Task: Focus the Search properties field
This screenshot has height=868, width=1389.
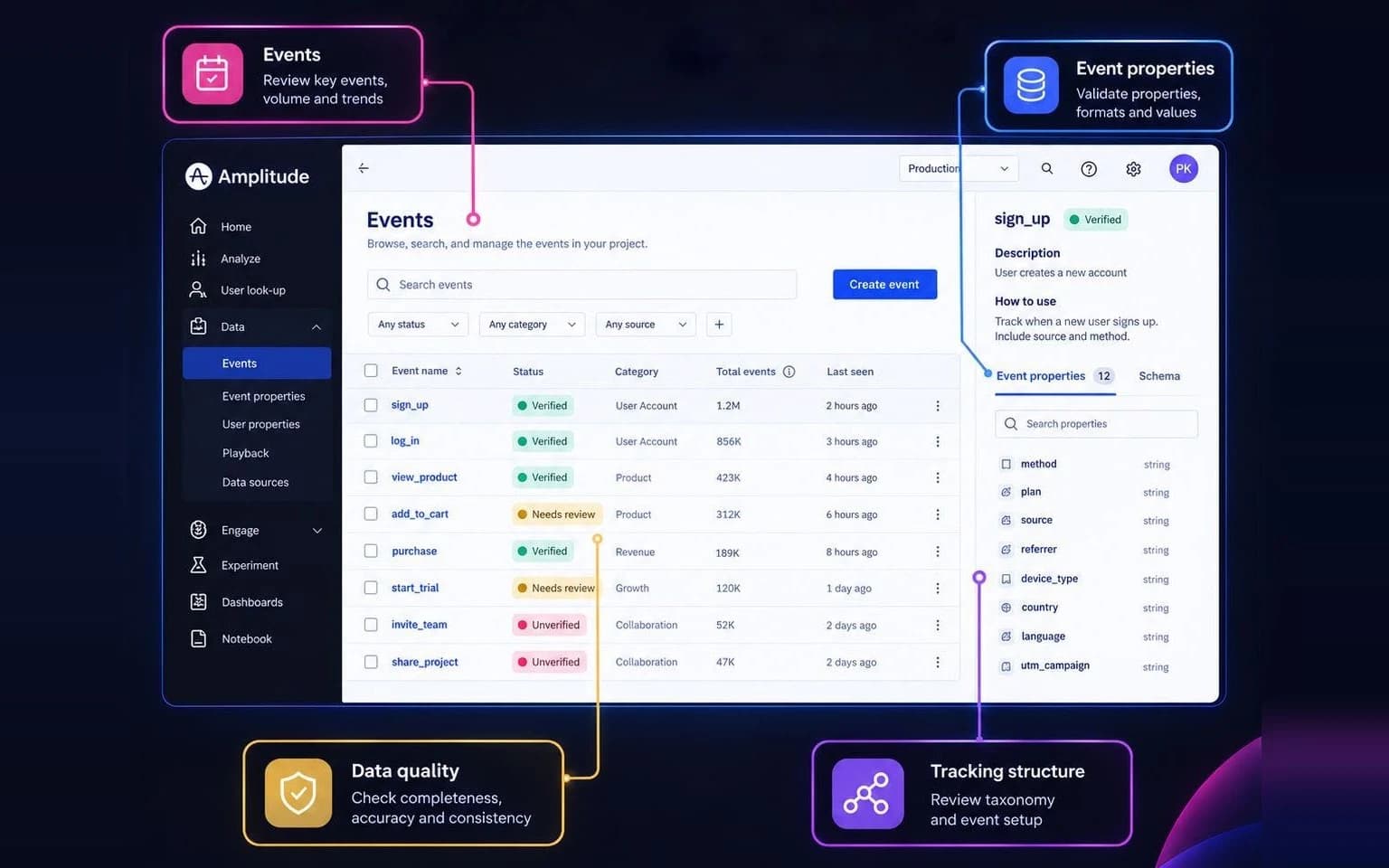Action: click(x=1096, y=424)
